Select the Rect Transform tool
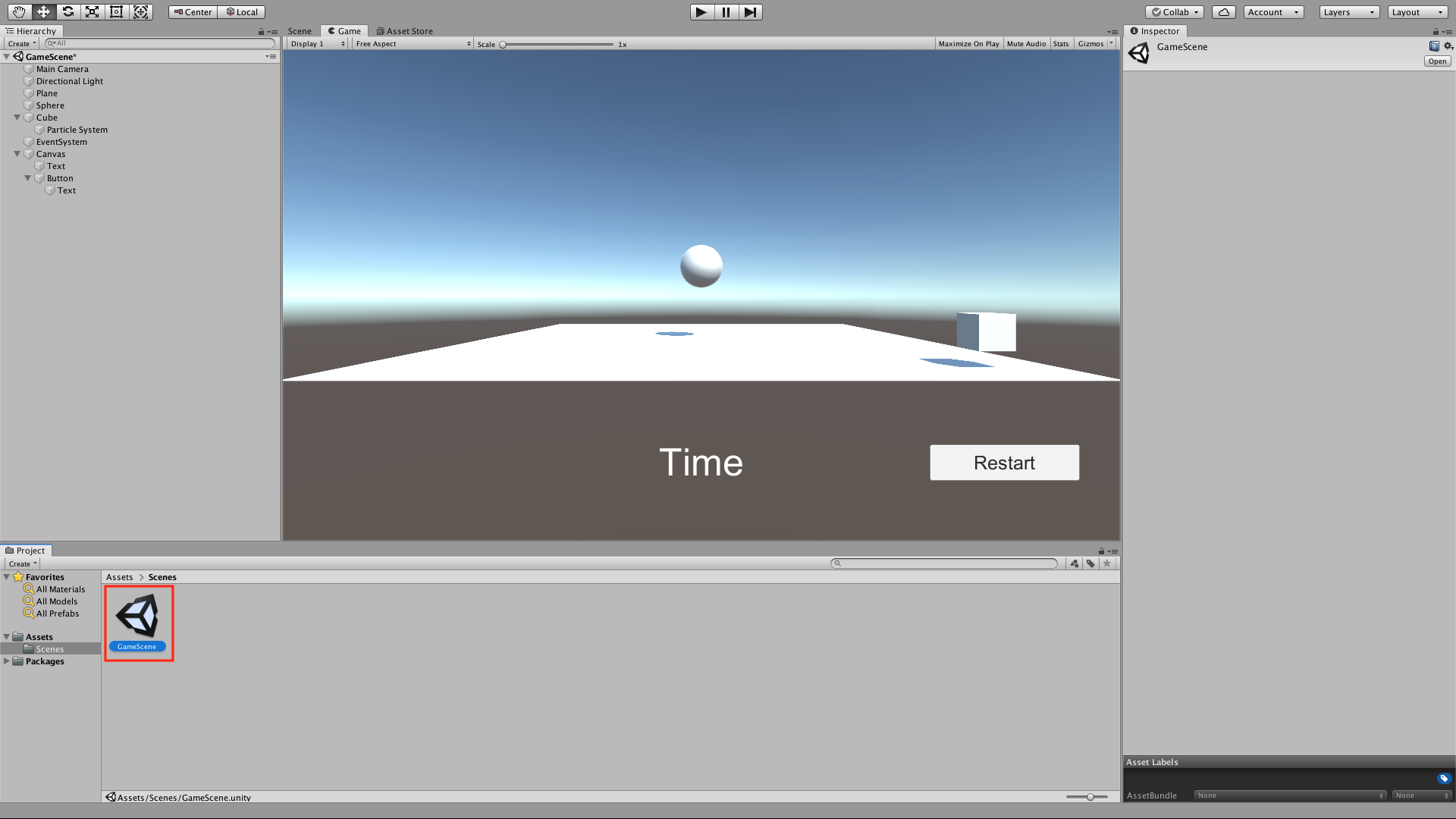 [116, 12]
